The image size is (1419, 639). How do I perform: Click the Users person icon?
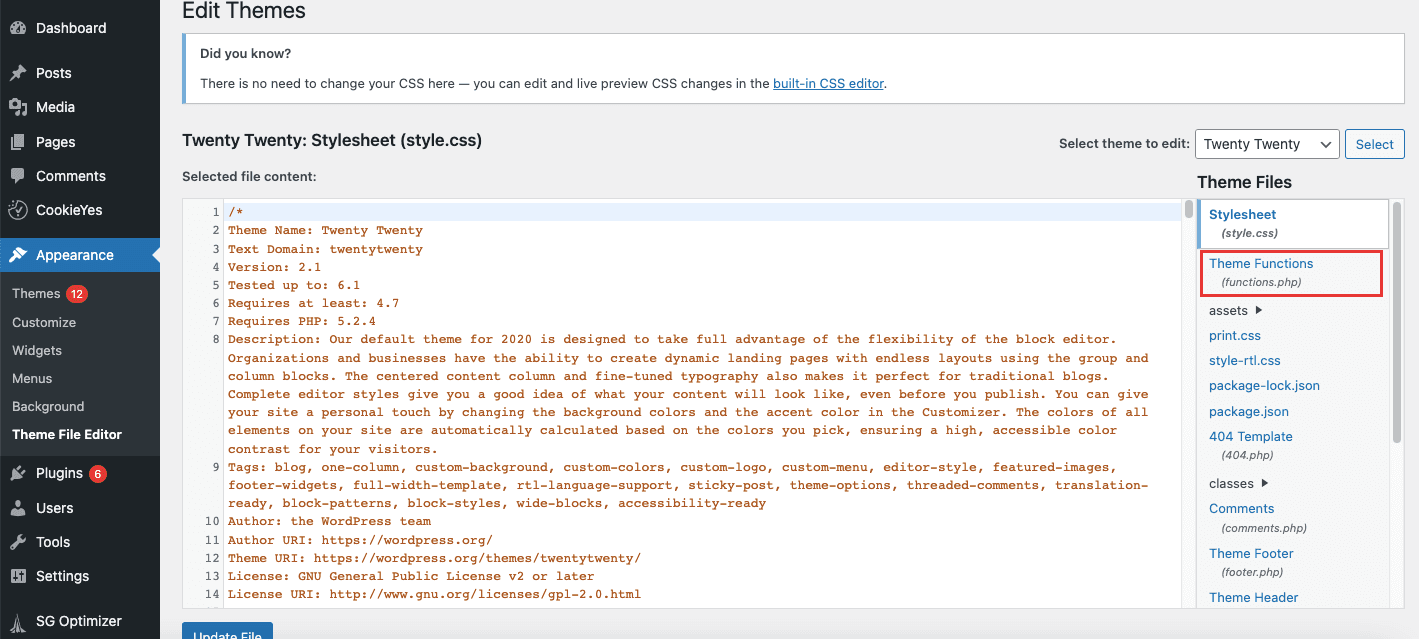pyautogui.click(x=18, y=508)
